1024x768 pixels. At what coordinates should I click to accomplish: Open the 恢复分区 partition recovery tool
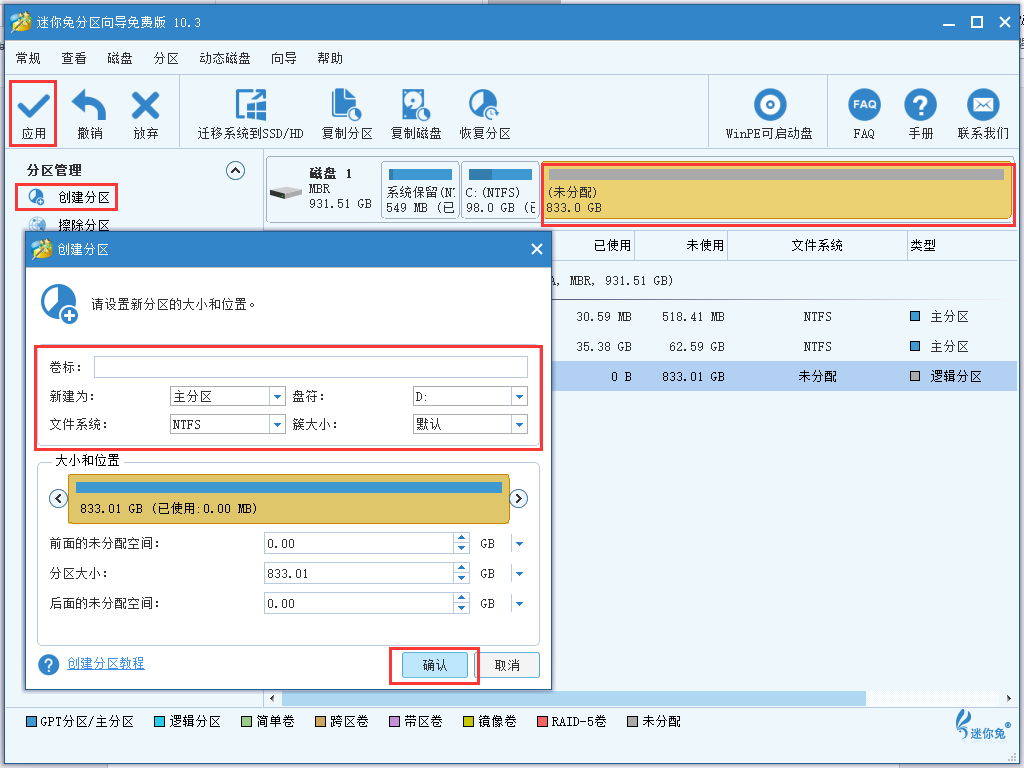click(485, 114)
